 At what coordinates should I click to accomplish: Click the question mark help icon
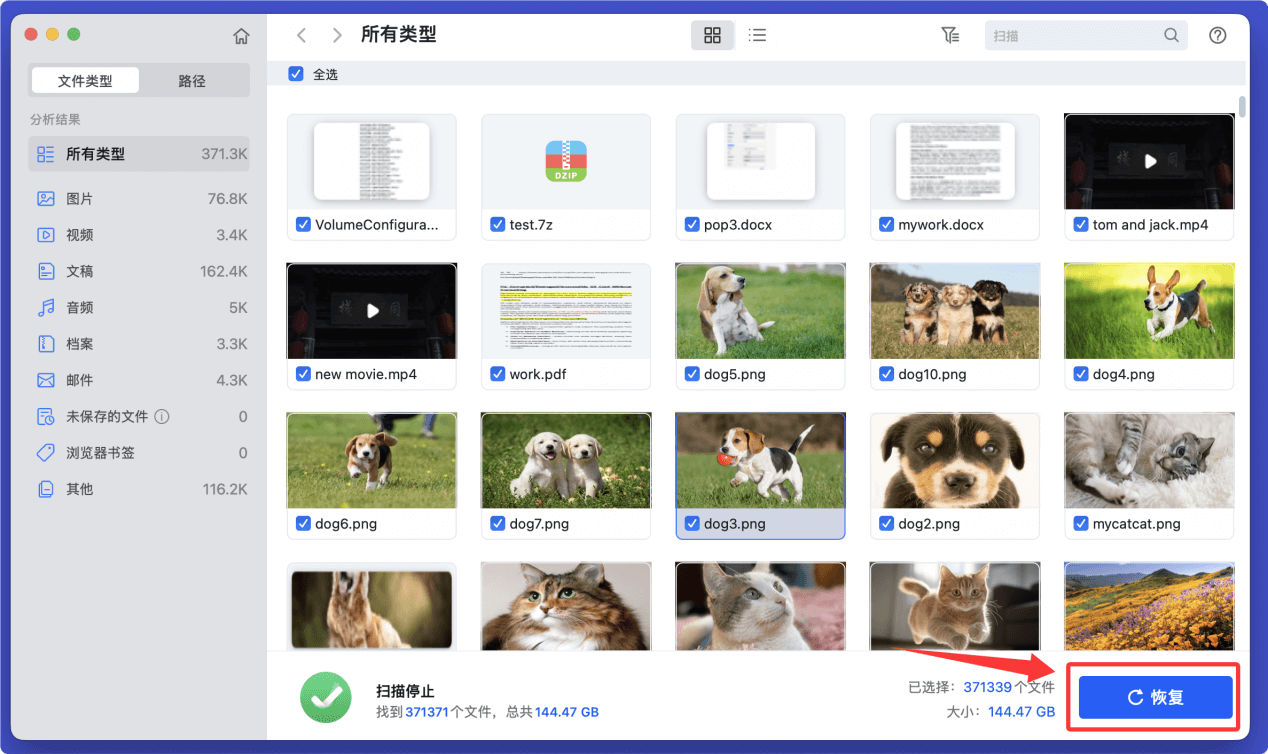coord(1217,35)
